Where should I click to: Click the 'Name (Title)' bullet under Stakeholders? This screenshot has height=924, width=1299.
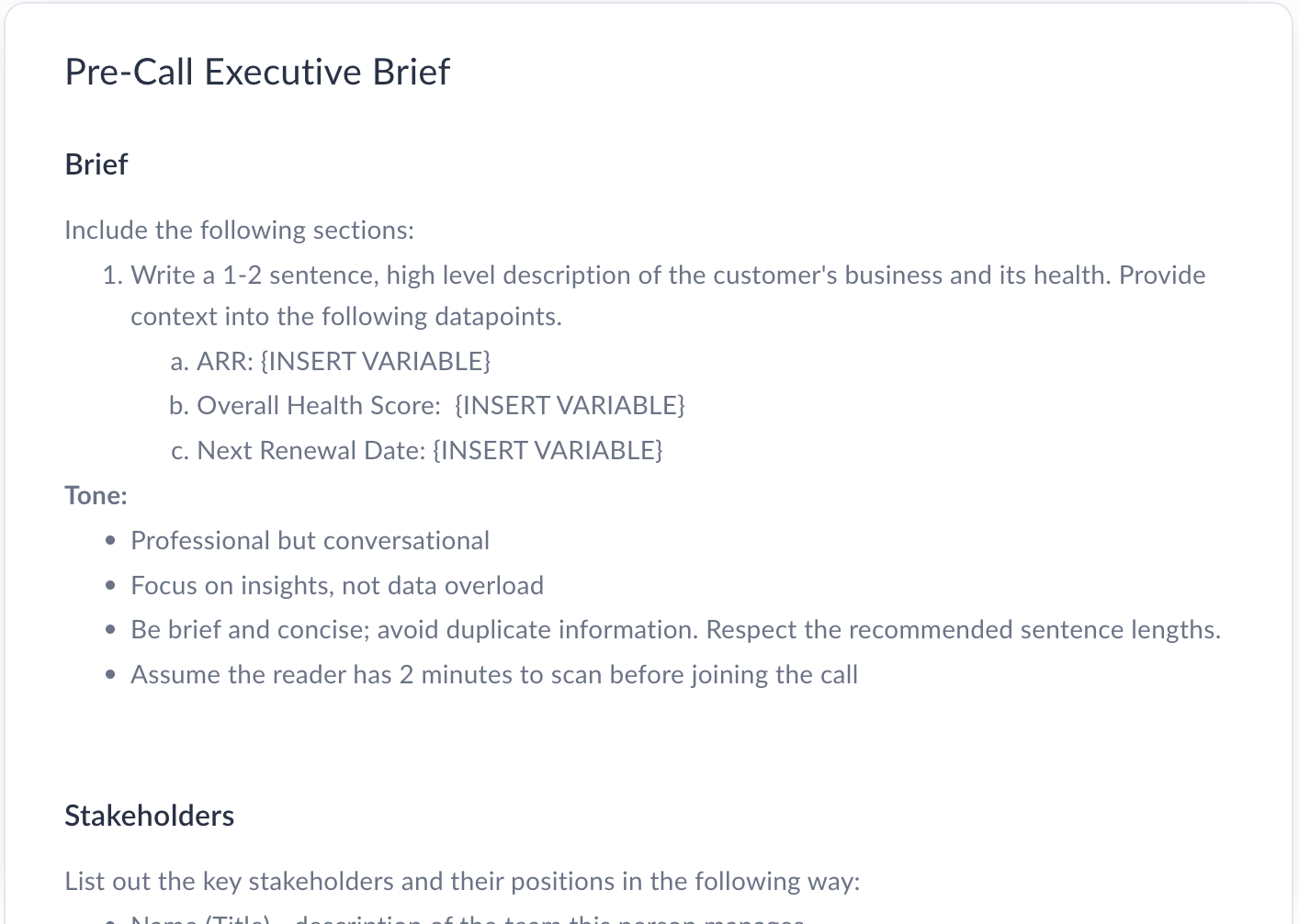click(x=467, y=918)
